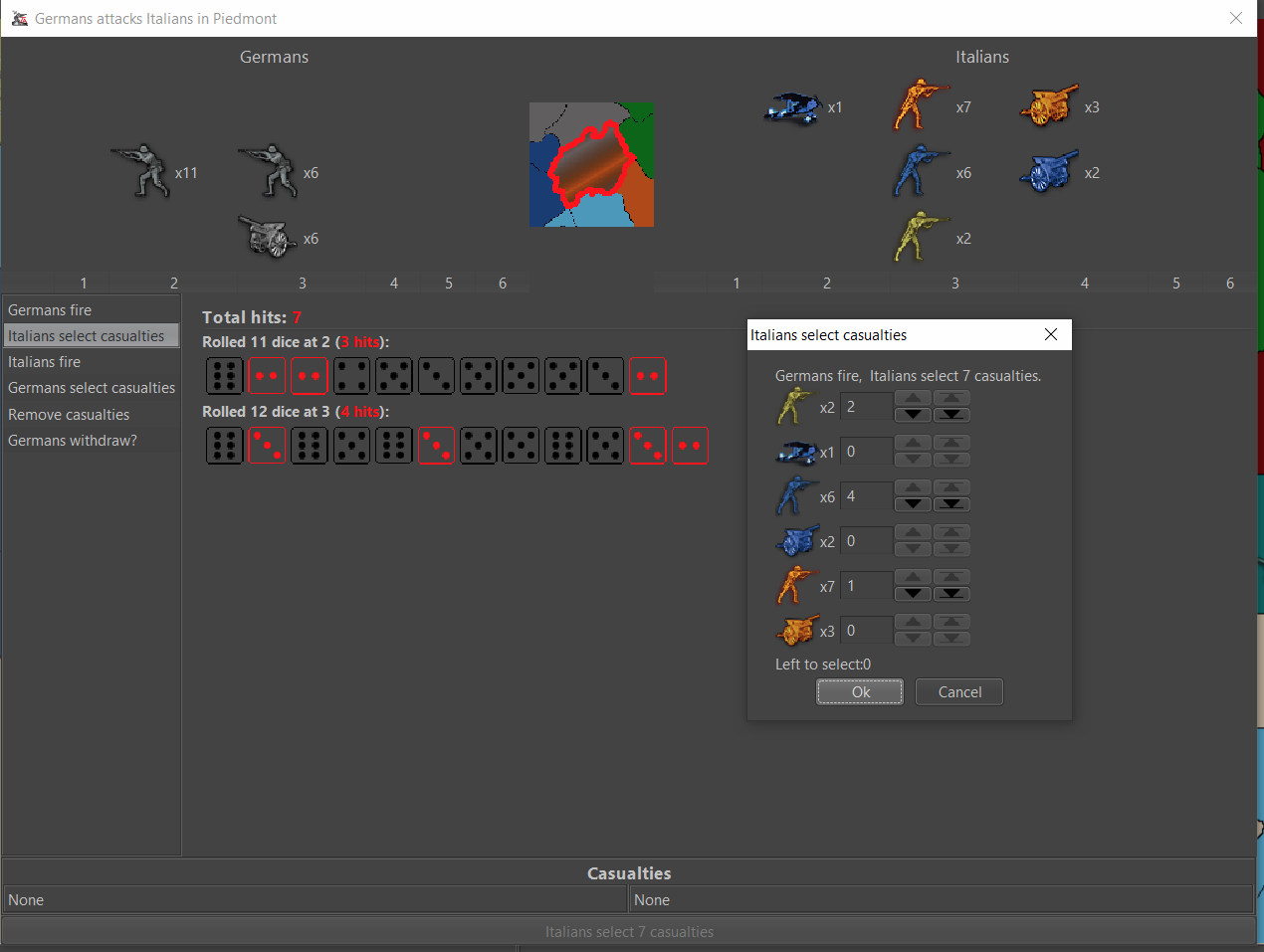
Task: Click the orange artillery icon in casualties dialog
Action: (795, 631)
